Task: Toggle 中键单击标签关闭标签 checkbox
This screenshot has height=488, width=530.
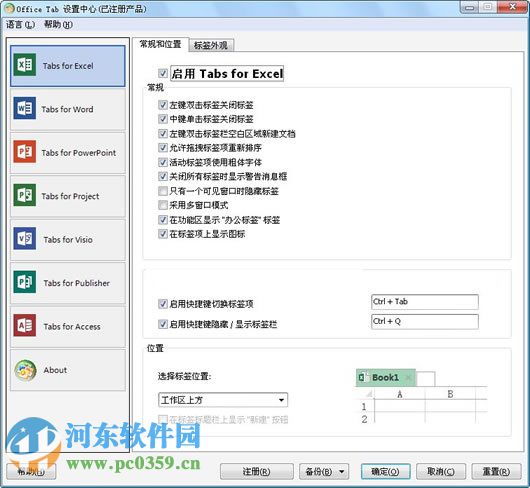Action: 163,119
